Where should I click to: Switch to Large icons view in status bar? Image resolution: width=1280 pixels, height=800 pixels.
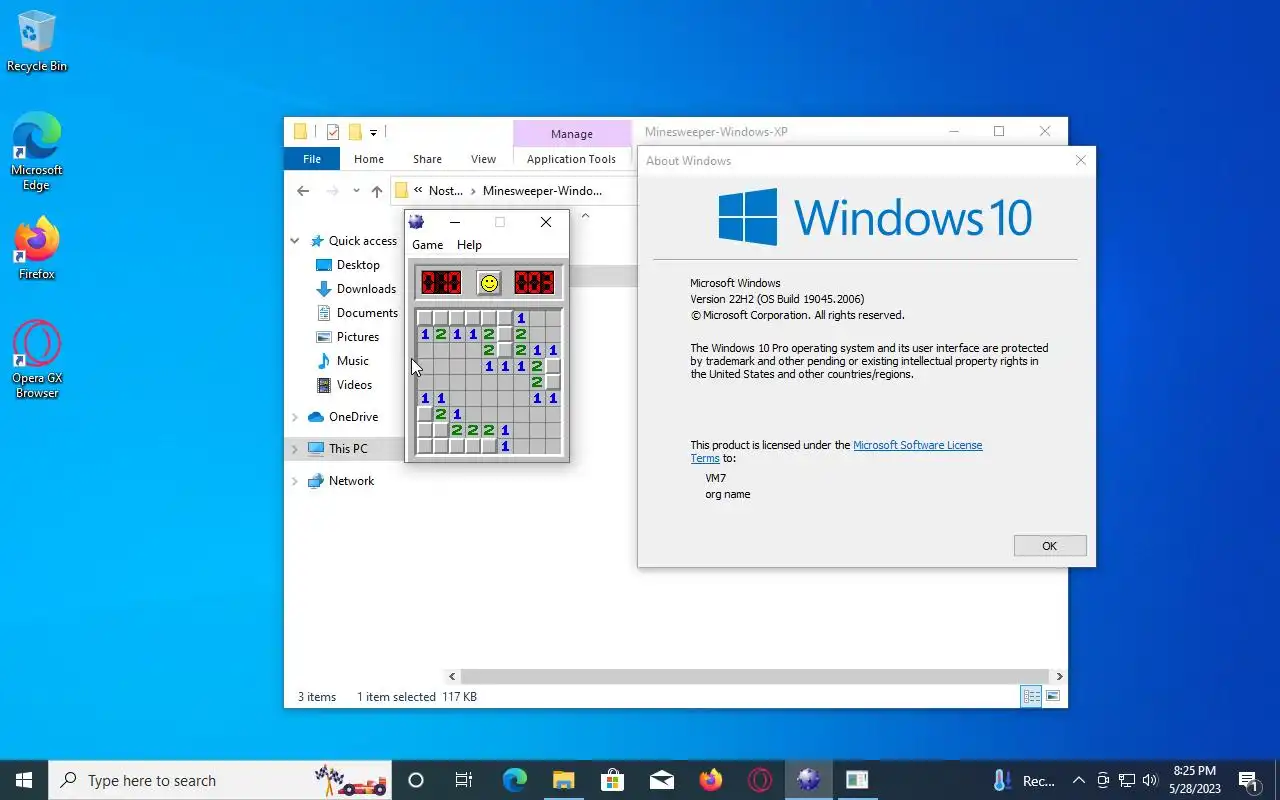(1053, 696)
